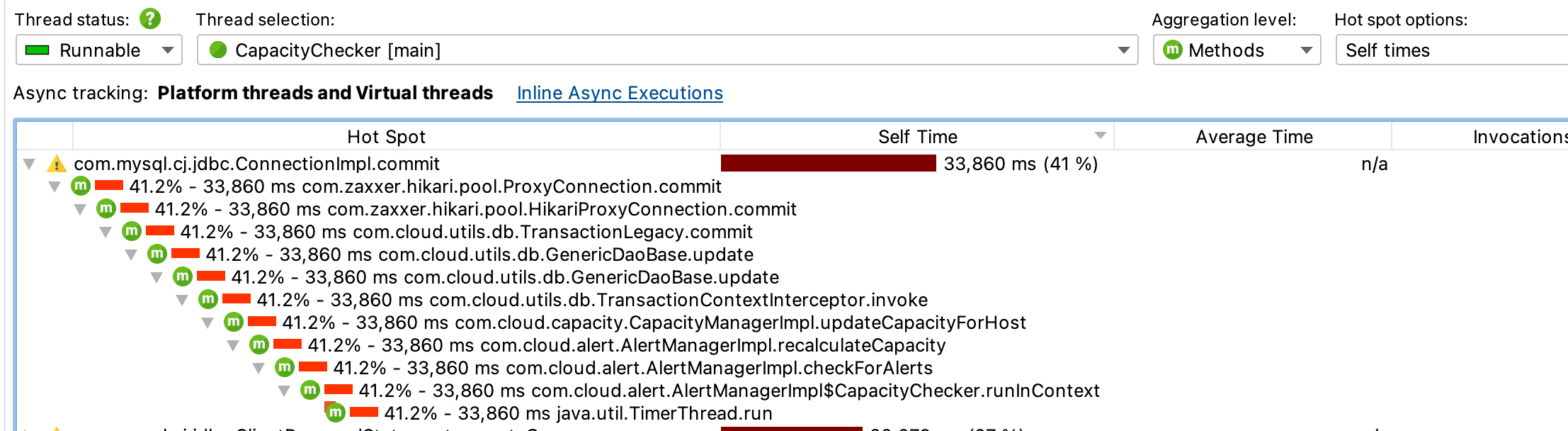The height and width of the screenshot is (431, 1568).
Task: Sort by the Self Time column header
Action: pyautogui.click(x=917, y=137)
